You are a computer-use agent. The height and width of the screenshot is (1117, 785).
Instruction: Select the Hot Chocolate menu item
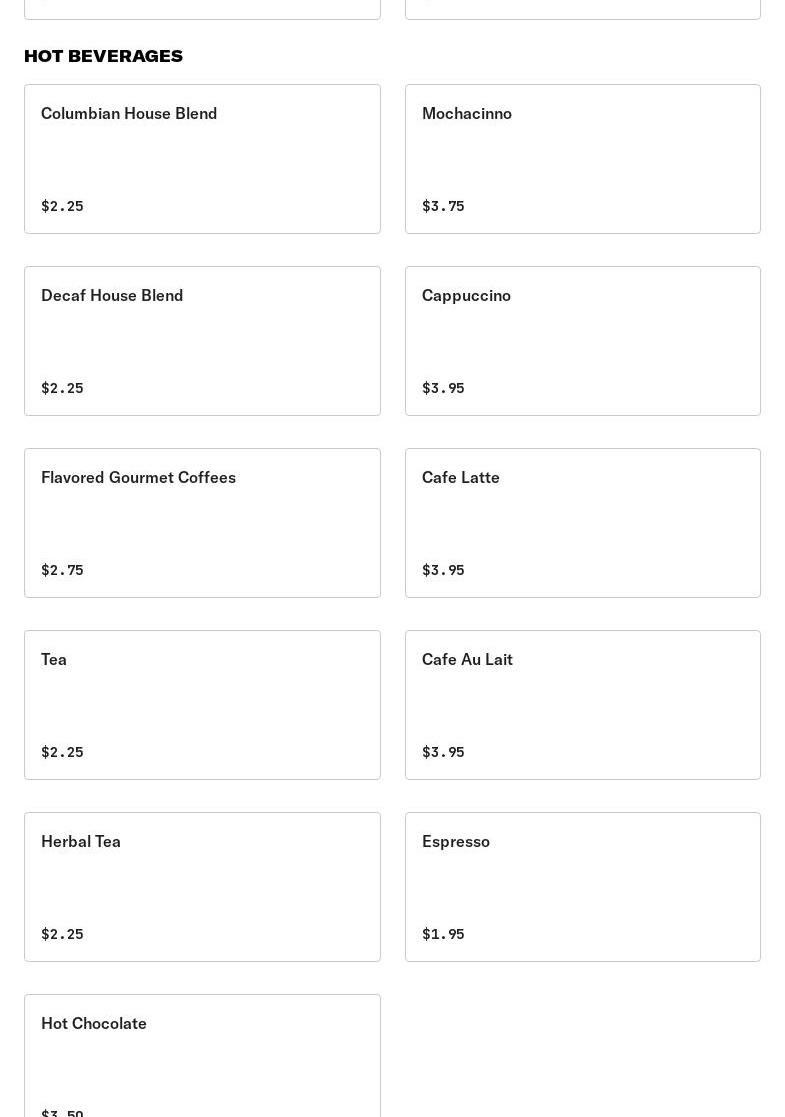(x=202, y=1055)
